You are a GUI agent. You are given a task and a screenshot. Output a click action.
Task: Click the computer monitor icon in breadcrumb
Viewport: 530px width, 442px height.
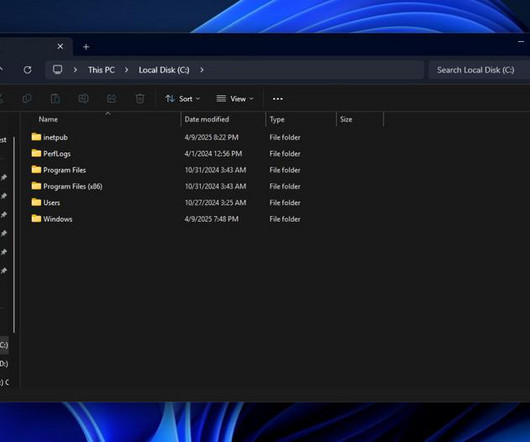(57, 70)
